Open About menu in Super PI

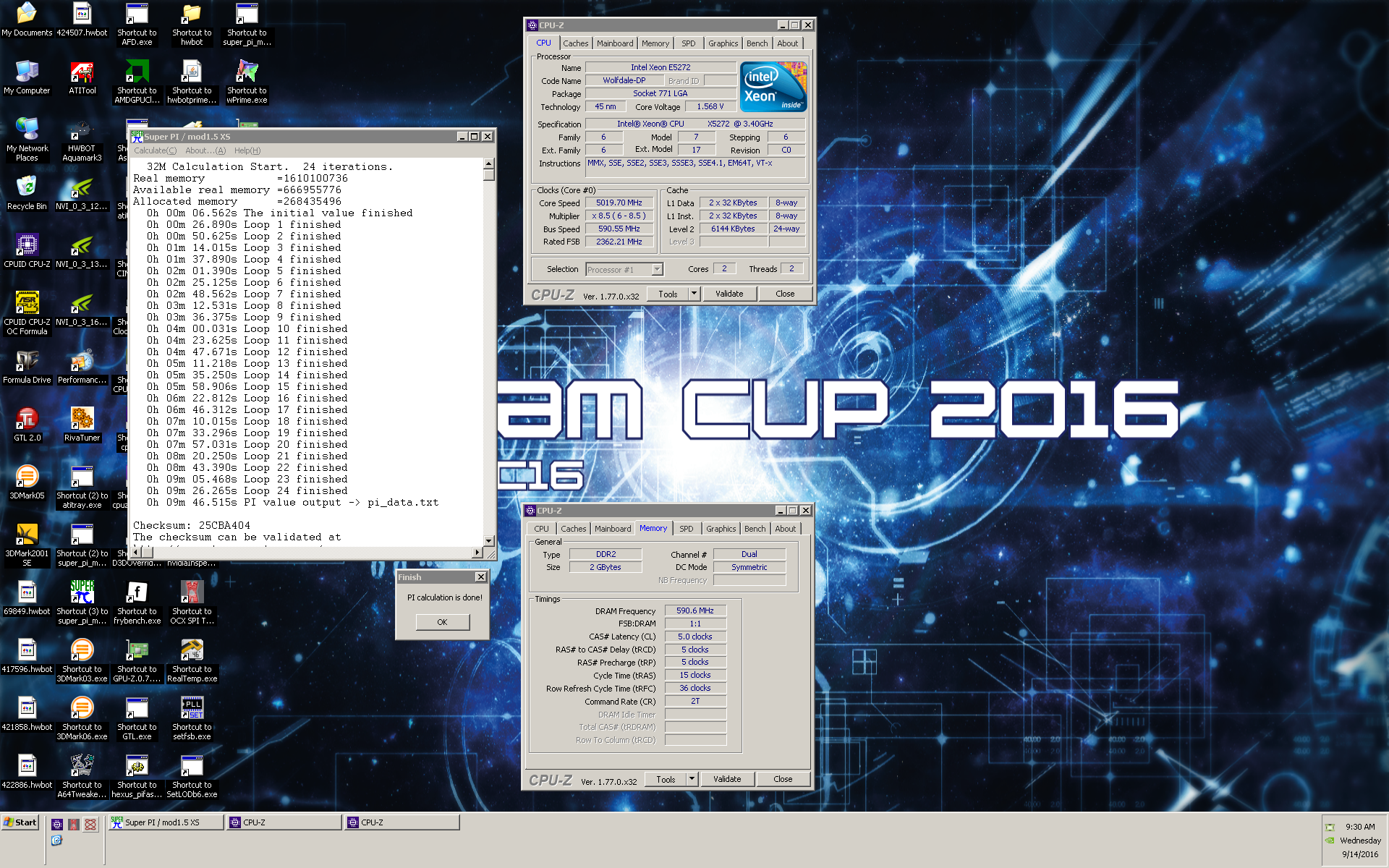[x=205, y=150]
